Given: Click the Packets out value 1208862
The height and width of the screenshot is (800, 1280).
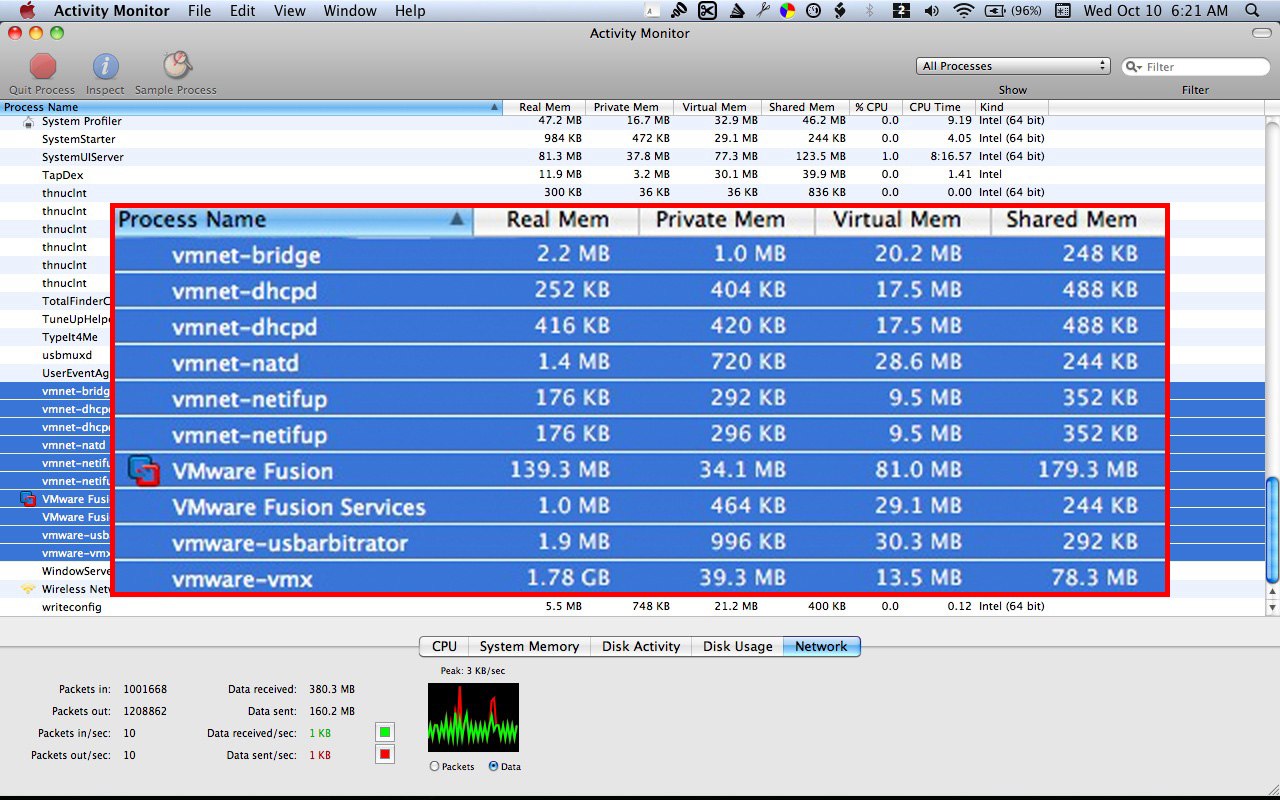Looking at the screenshot, I should click(x=145, y=711).
